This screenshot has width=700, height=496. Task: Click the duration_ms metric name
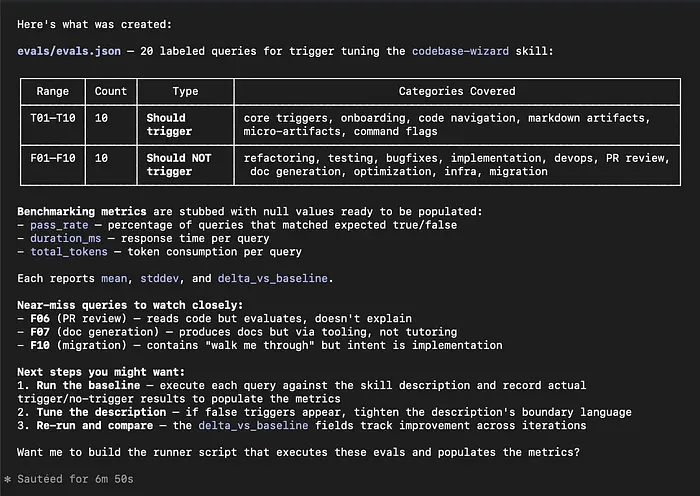pos(68,239)
